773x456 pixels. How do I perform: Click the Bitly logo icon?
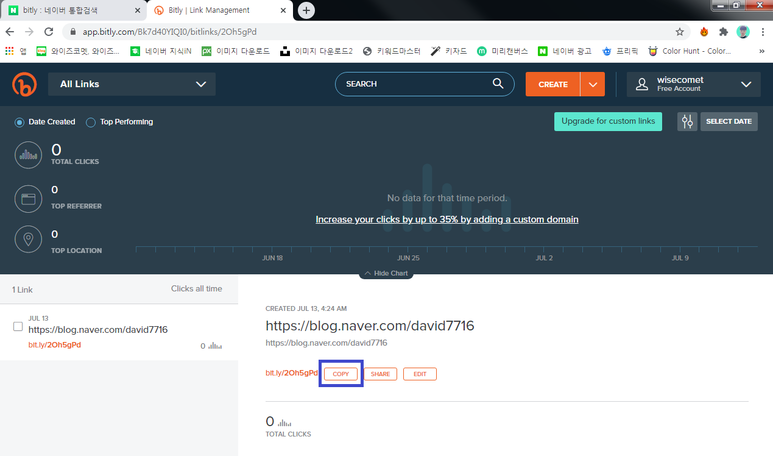point(24,84)
